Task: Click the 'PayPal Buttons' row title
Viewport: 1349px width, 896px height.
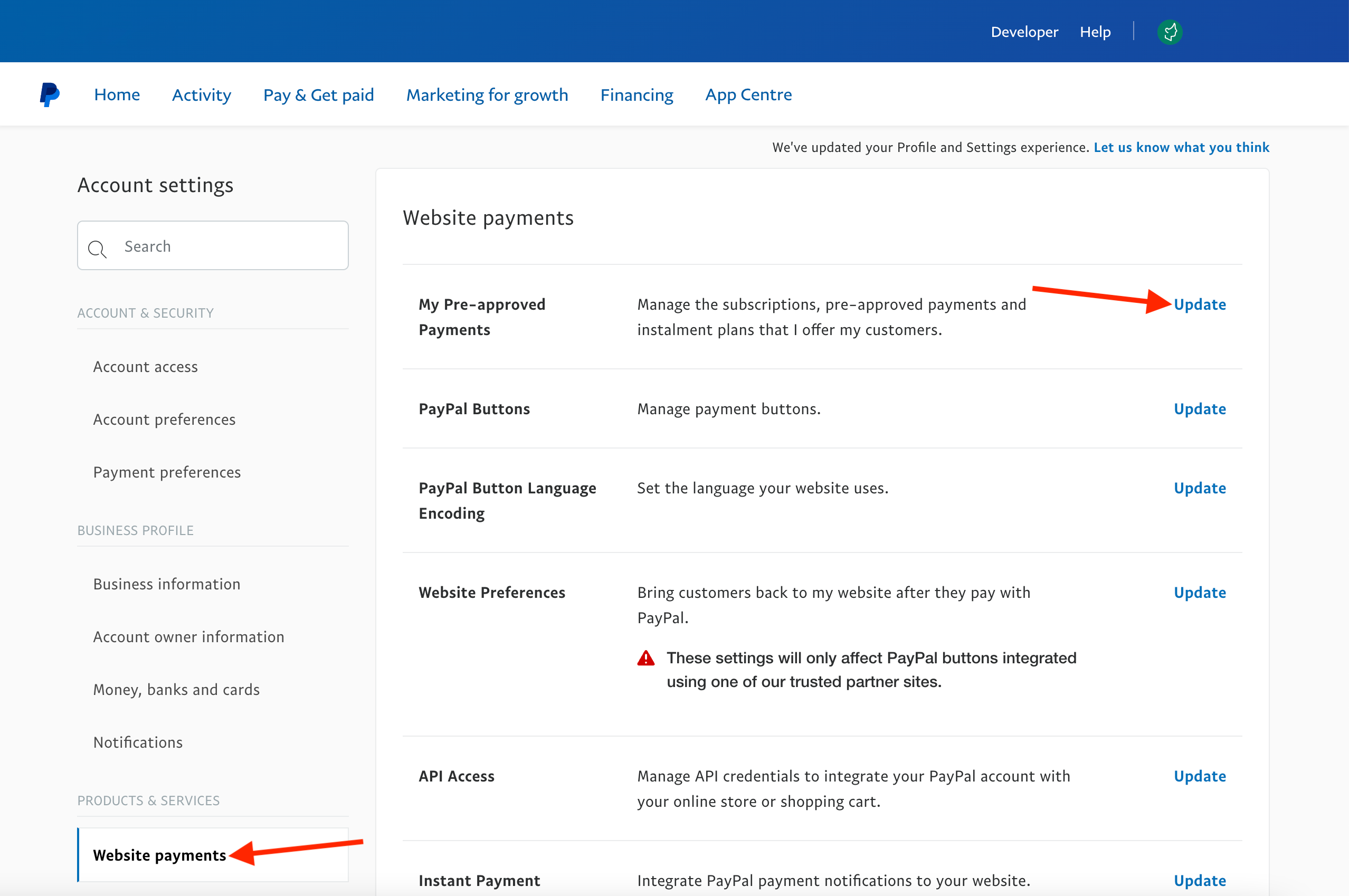Action: click(x=474, y=409)
